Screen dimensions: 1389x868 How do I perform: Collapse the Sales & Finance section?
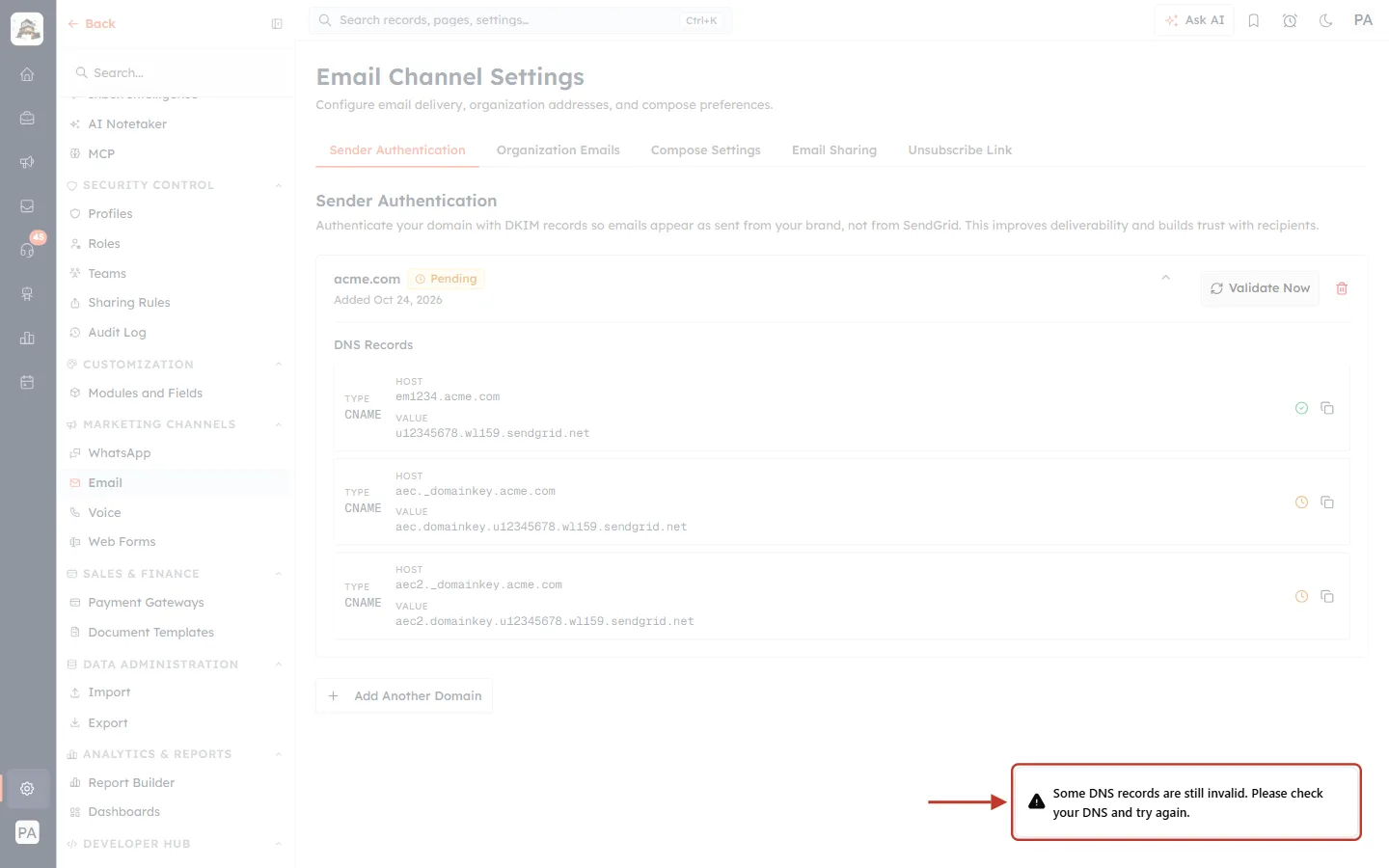tap(279, 574)
